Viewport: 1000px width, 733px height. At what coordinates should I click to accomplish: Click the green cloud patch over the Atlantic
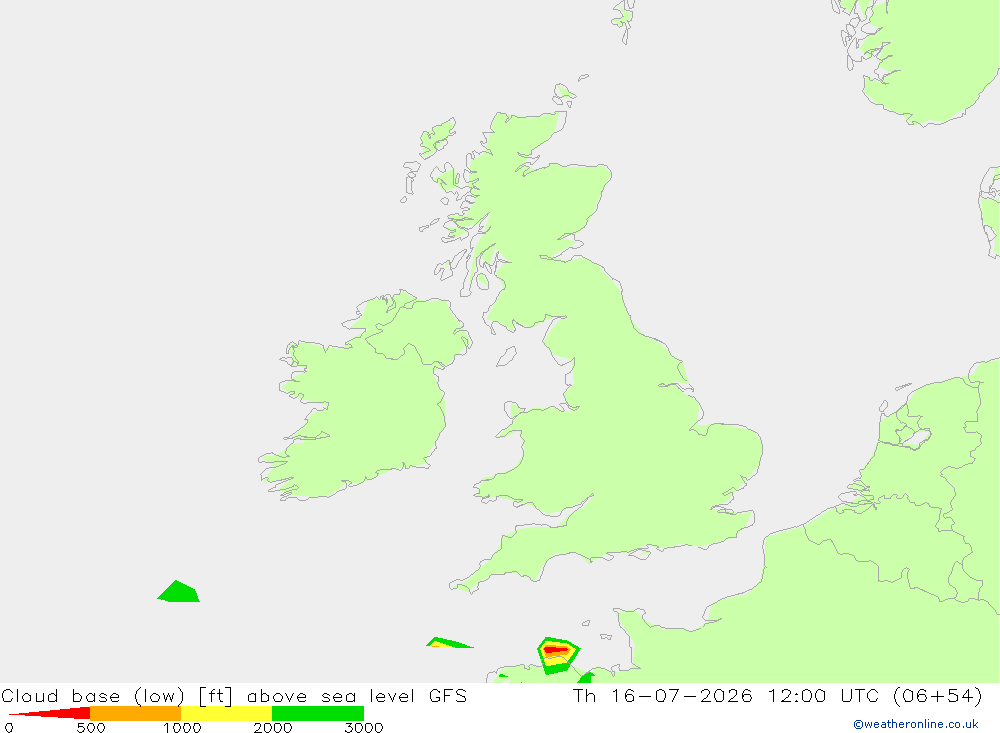(x=179, y=591)
